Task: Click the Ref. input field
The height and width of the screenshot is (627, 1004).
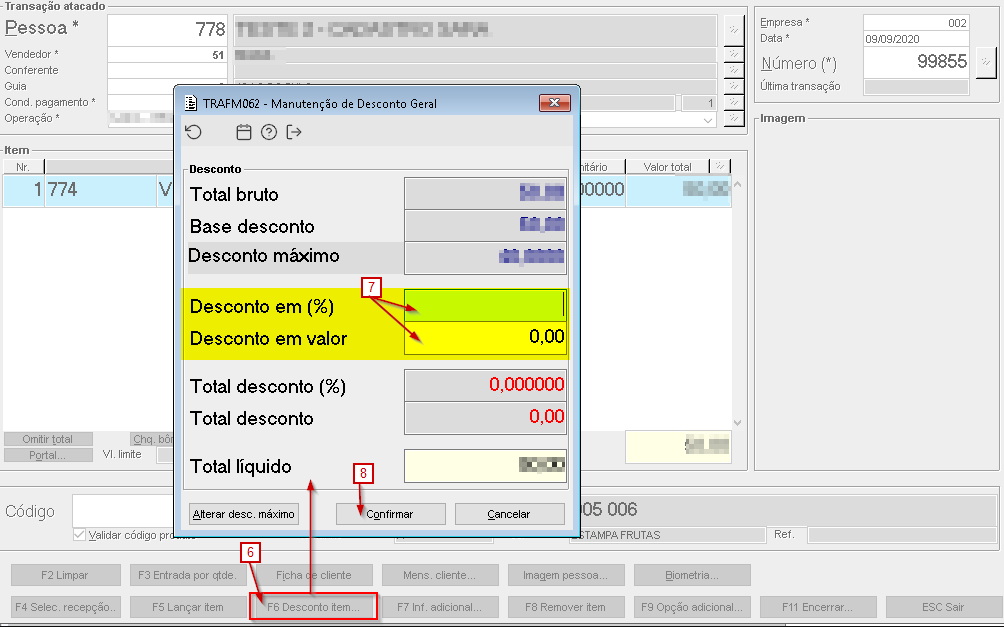Action: (x=903, y=534)
